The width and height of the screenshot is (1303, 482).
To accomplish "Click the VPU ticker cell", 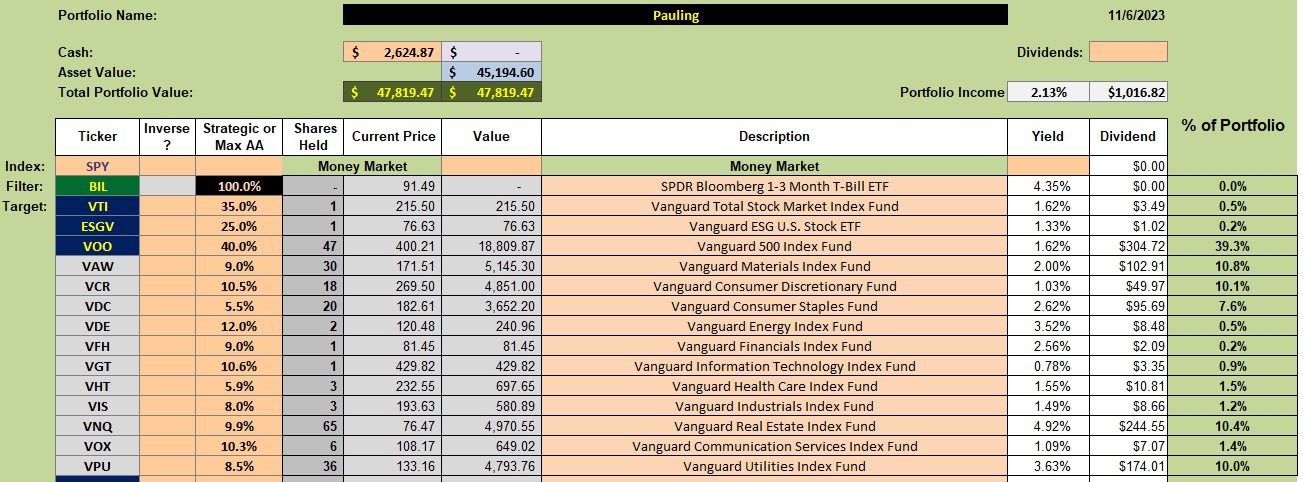I will pyautogui.click(x=97, y=466).
